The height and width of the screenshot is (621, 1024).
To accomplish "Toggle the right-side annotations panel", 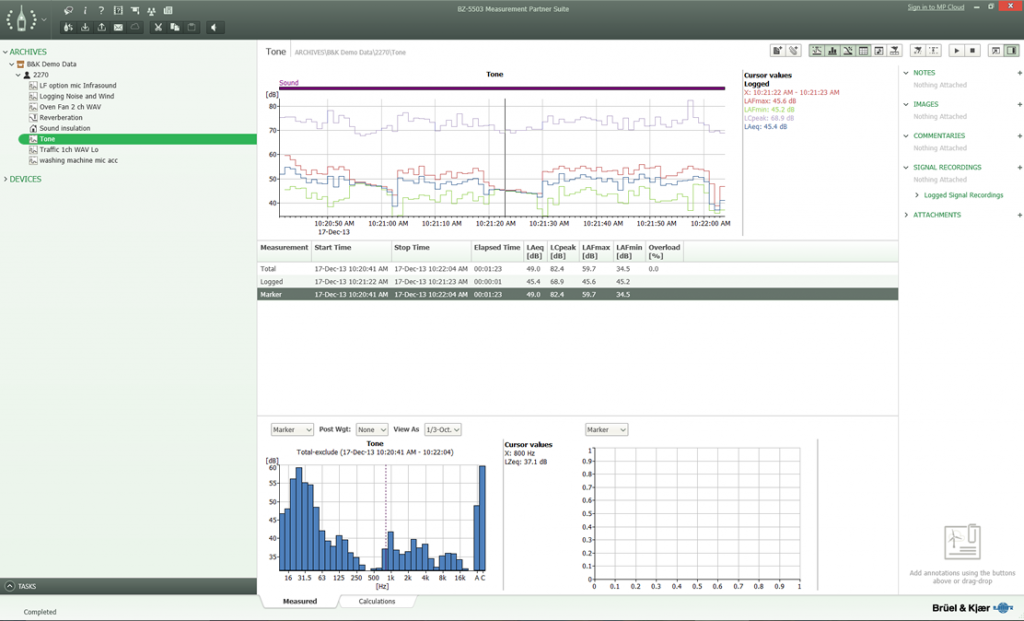I will 1013,49.
